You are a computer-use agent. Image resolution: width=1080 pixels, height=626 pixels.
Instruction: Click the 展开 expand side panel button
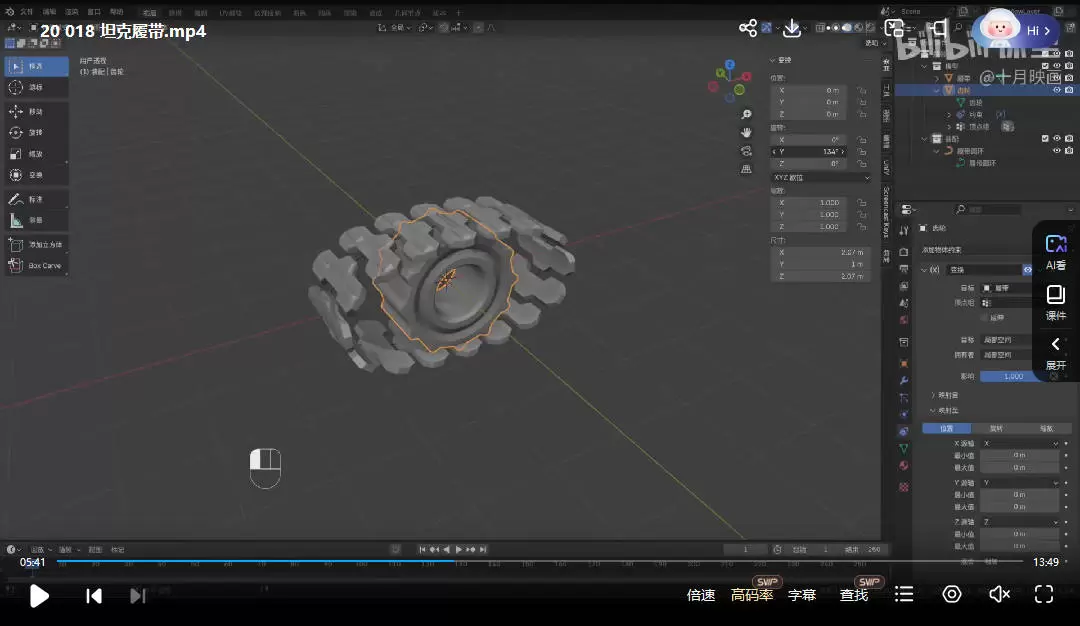pos(1055,353)
